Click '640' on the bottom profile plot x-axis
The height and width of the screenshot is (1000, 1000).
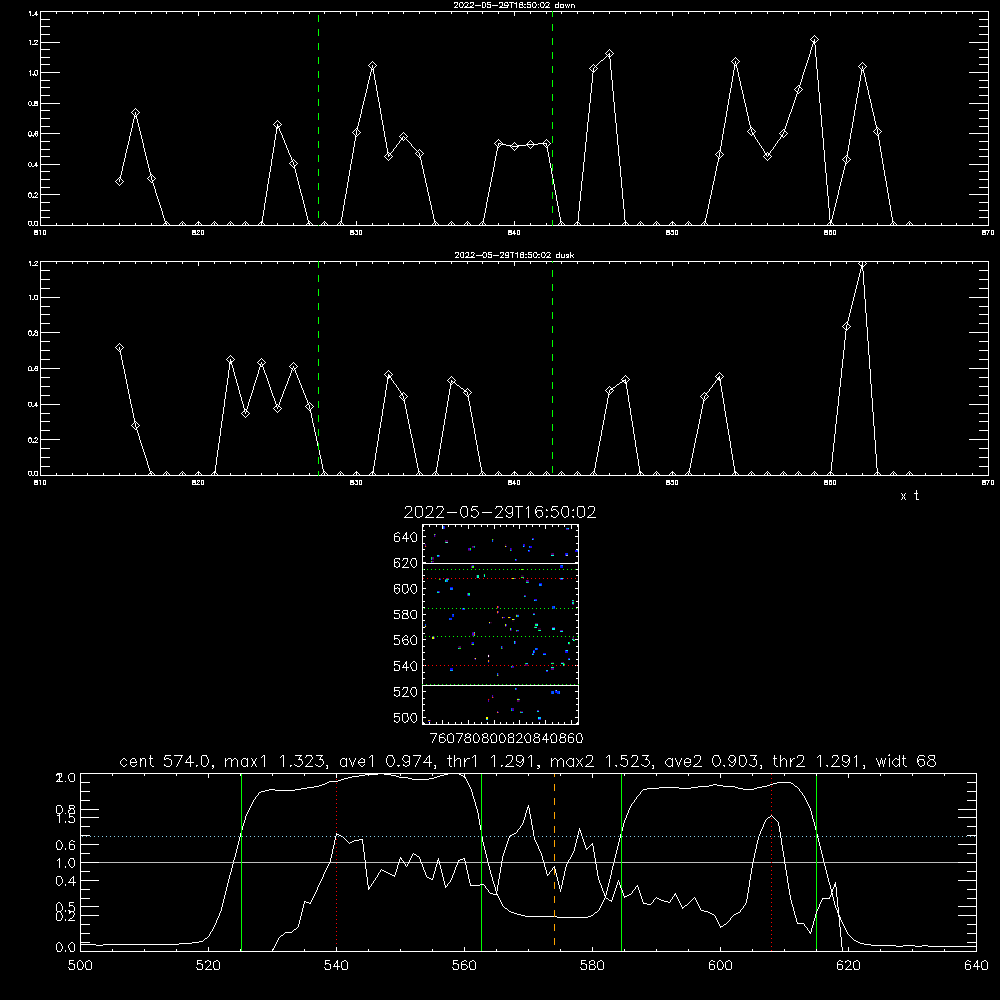pos(976,966)
